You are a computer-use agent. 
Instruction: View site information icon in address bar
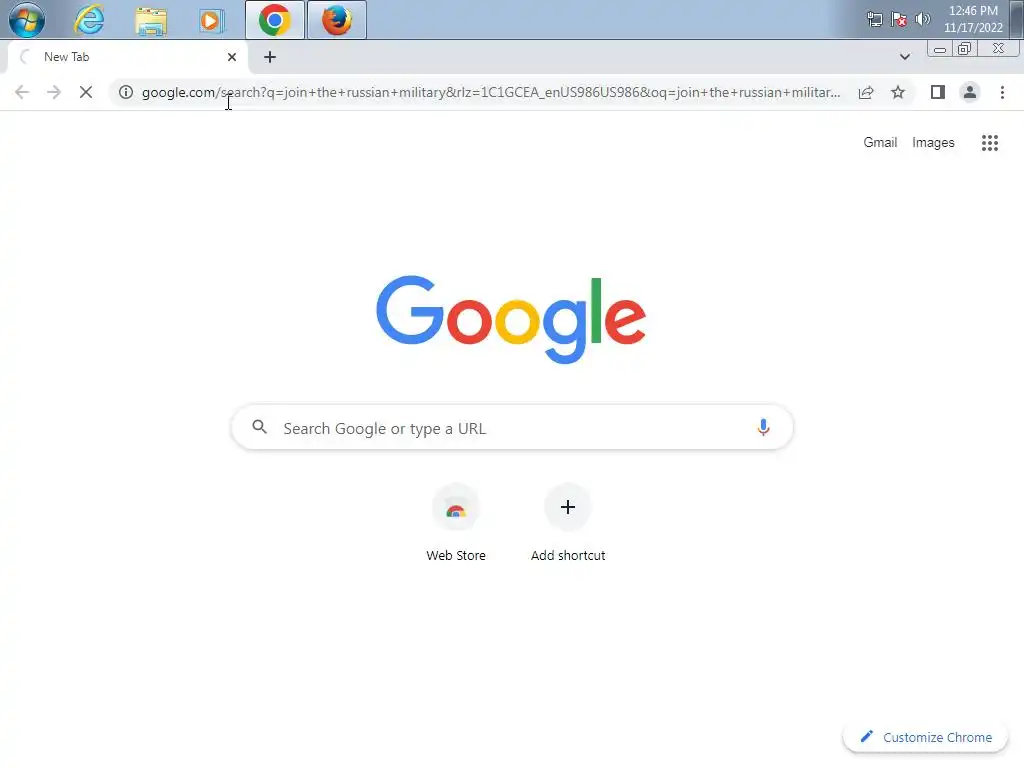coord(126,92)
